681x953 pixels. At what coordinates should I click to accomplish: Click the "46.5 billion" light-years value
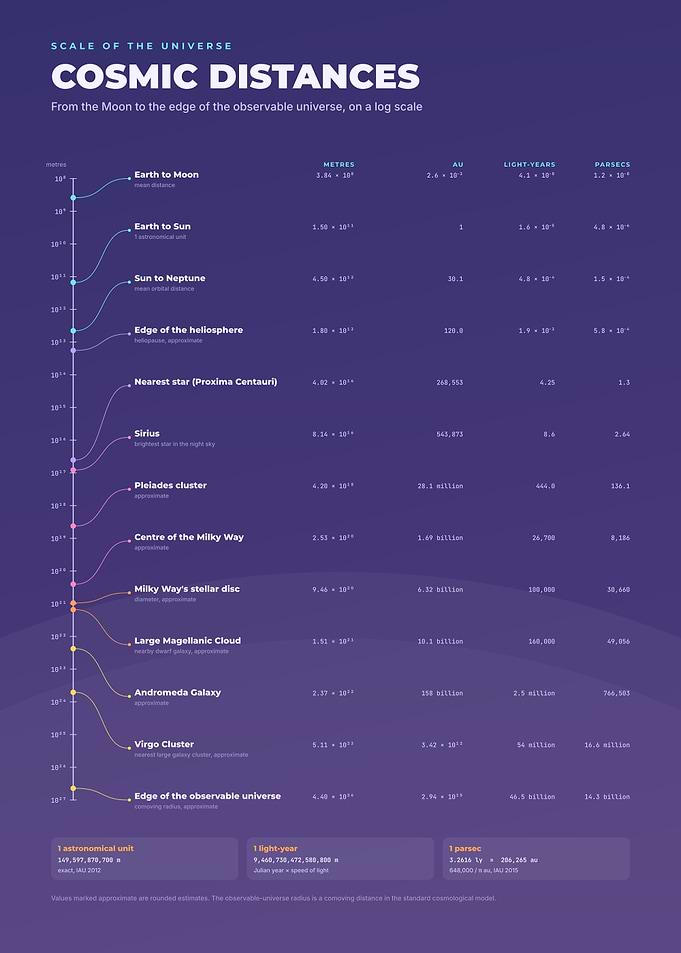pyautogui.click(x=532, y=796)
